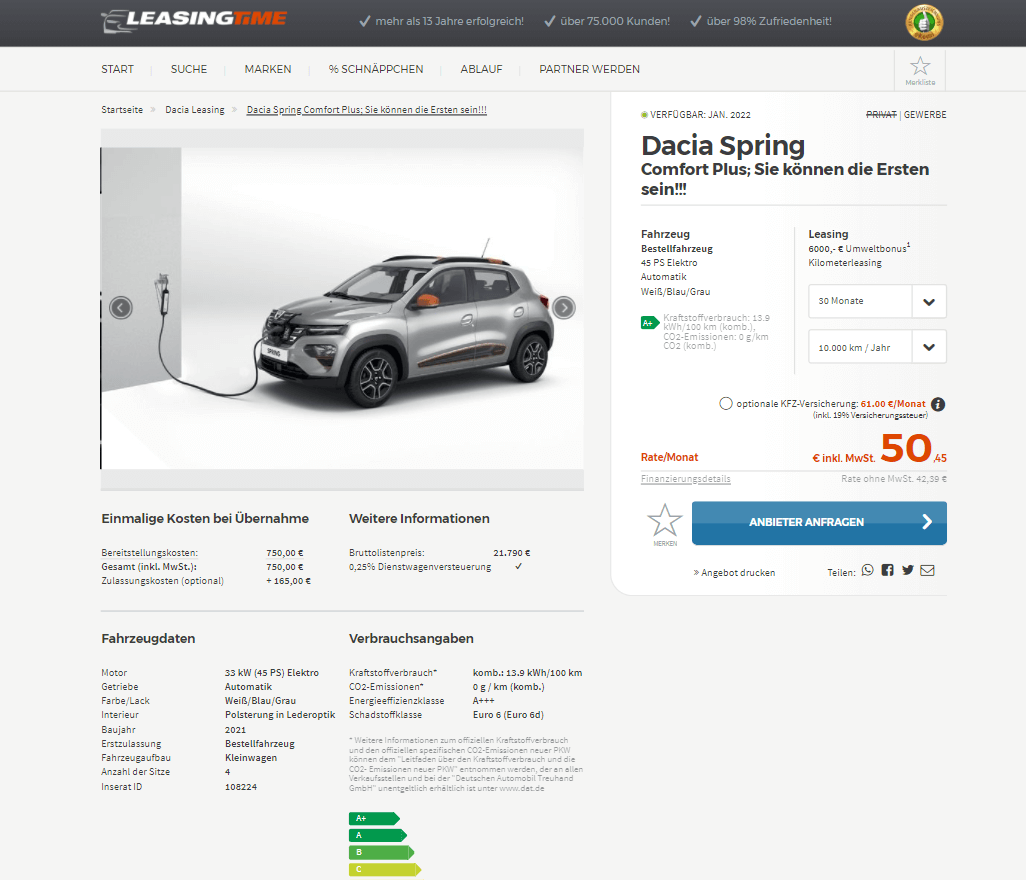Image resolution: width=1026 pixels, height=880 pixels.
Task: Select Rate ohne MwSt. 42,39 € text
Action: (894, 479)
